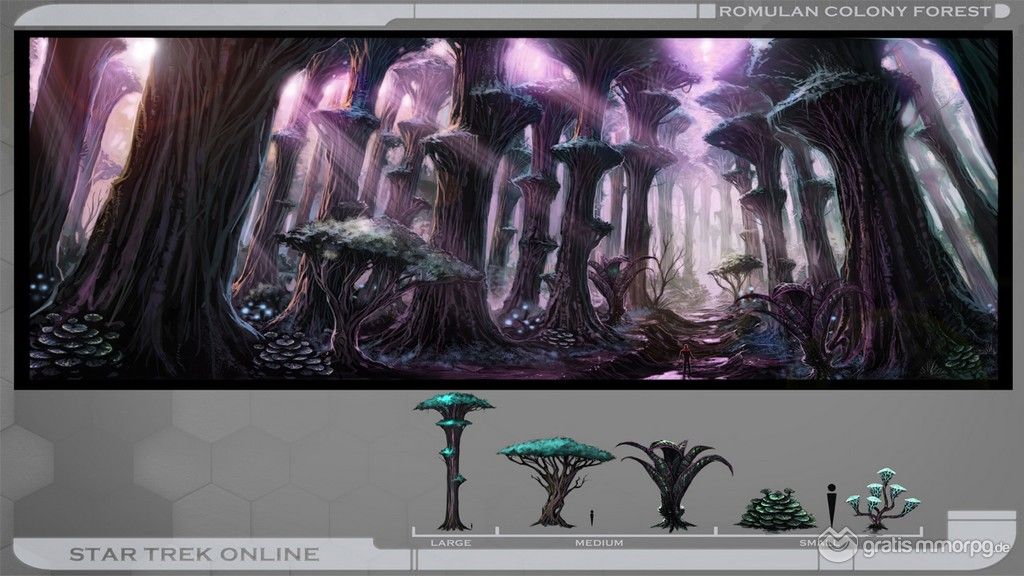Click the Star Trek Online banner text
The height and width of the screenshot is (576, 1024).
pyautogui.click(x=193, y=553)
